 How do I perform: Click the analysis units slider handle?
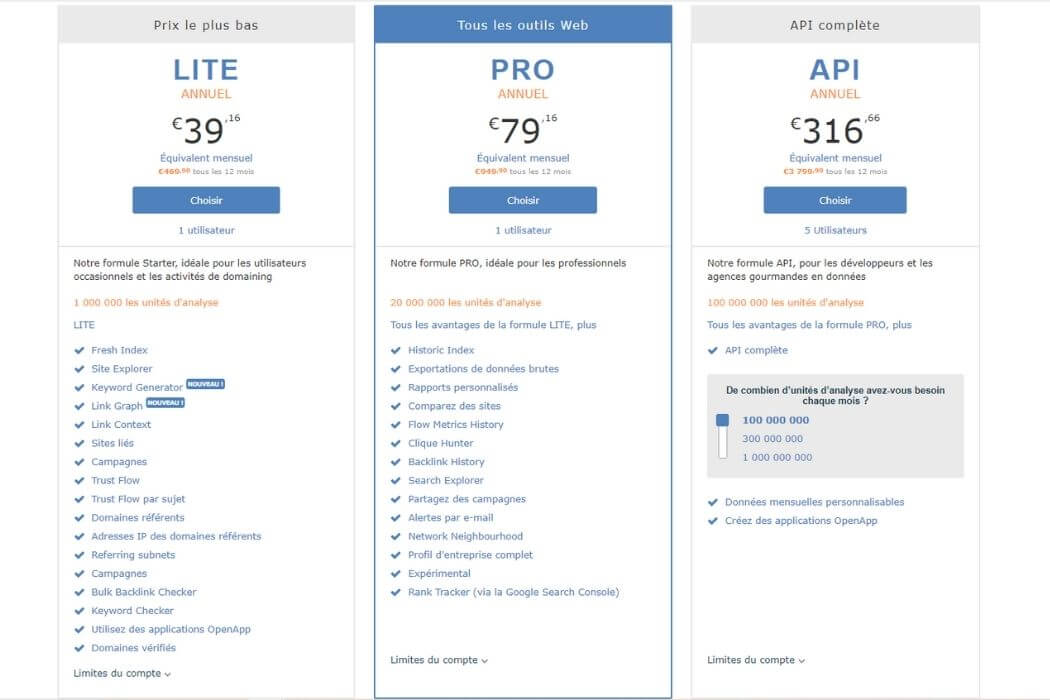[x=723, y=420]
